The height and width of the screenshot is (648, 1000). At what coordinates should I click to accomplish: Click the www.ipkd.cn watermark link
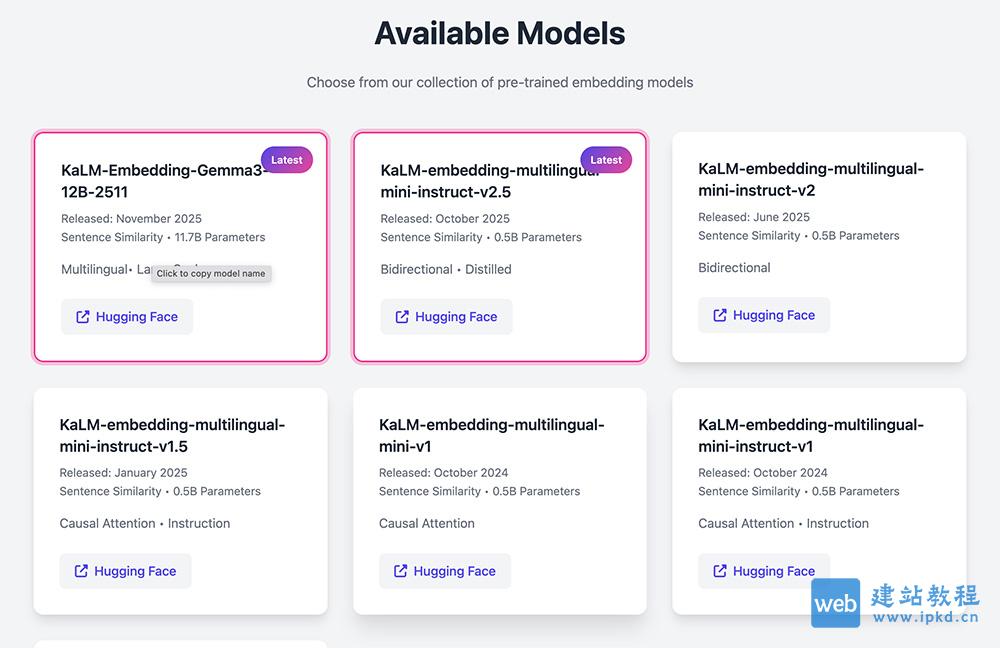925,617
